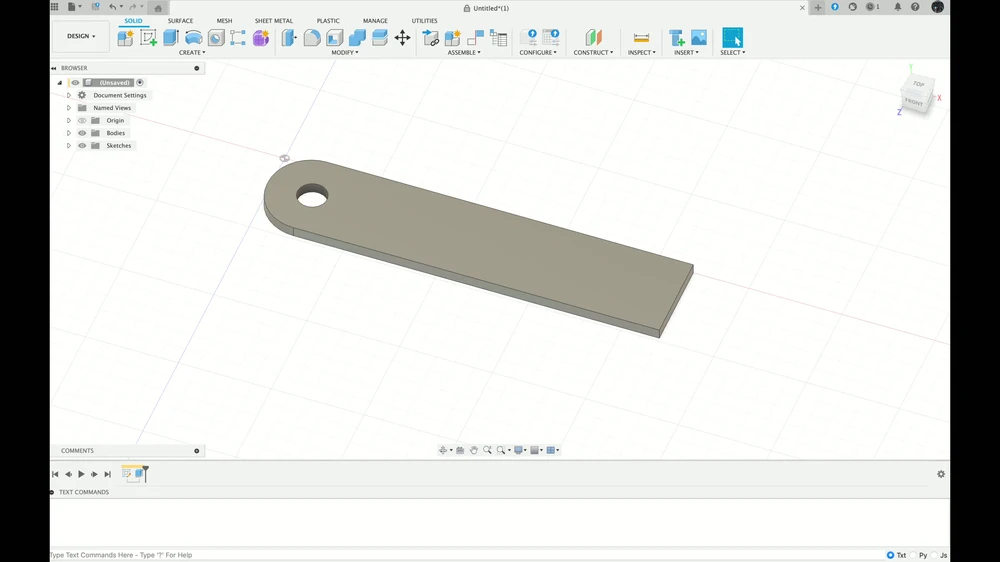The width and height of the screenshot is (1000, 562).
Task: Expand the Bodies node
Action: coord(69,133)
